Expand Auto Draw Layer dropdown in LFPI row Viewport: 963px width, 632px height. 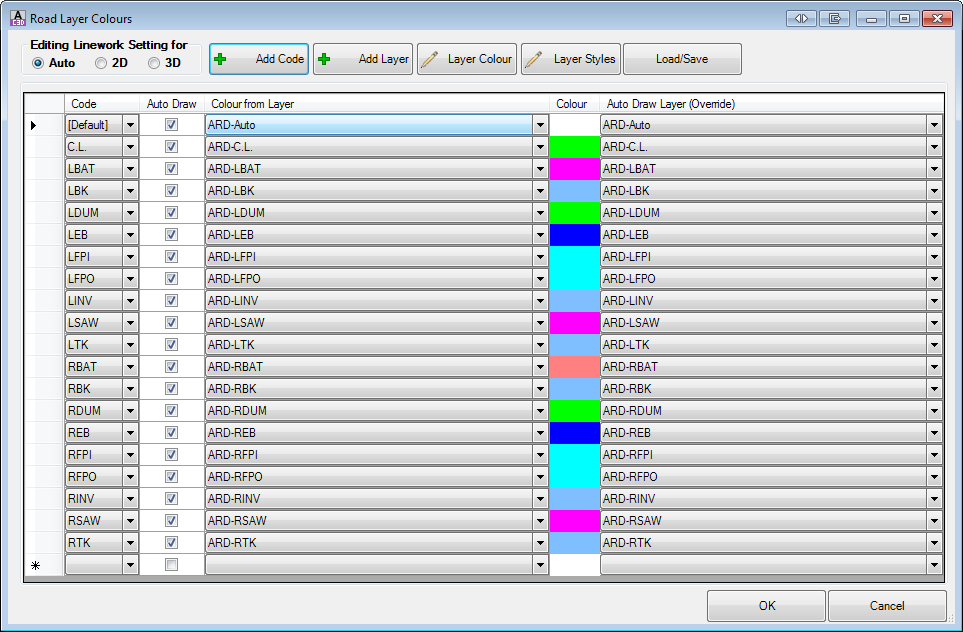935,257
